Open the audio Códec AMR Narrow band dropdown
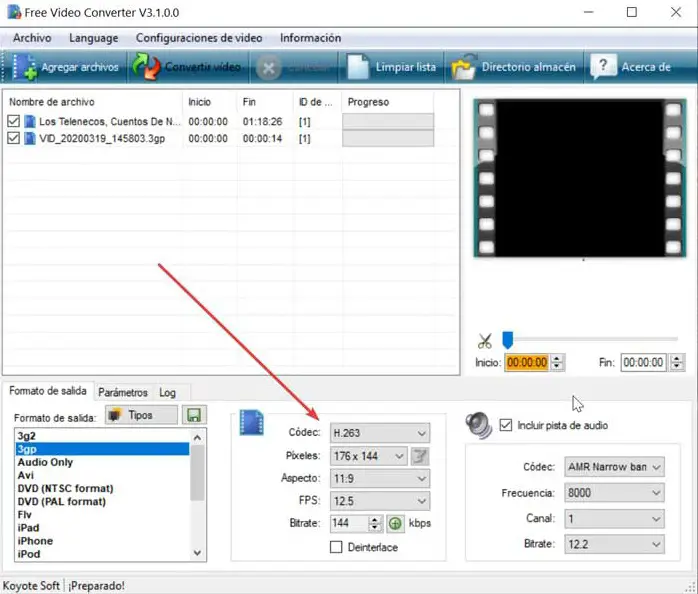This screenshot has width=698, height=594. [x=614, y=467]
